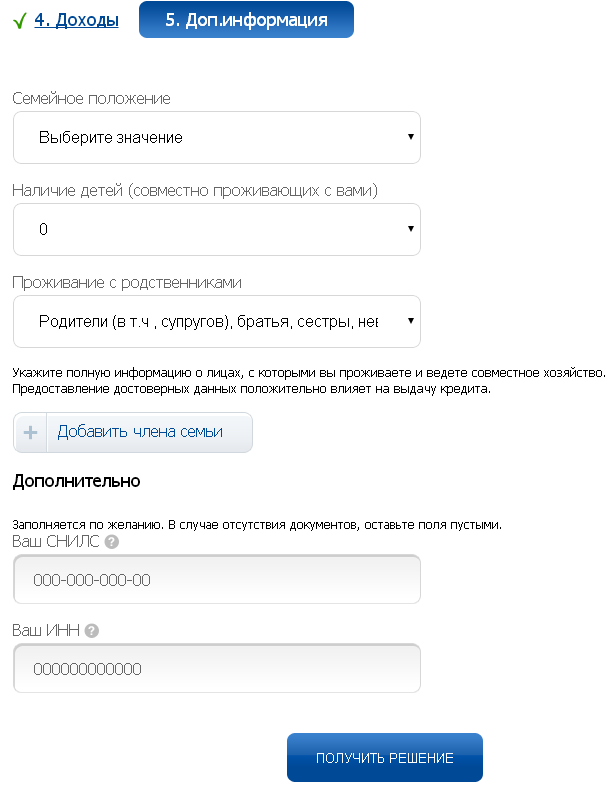Image resolution: width=612 pixels, height=787 pixels.
Task: Click the Семейное положение field label
Action: [91, 98]
